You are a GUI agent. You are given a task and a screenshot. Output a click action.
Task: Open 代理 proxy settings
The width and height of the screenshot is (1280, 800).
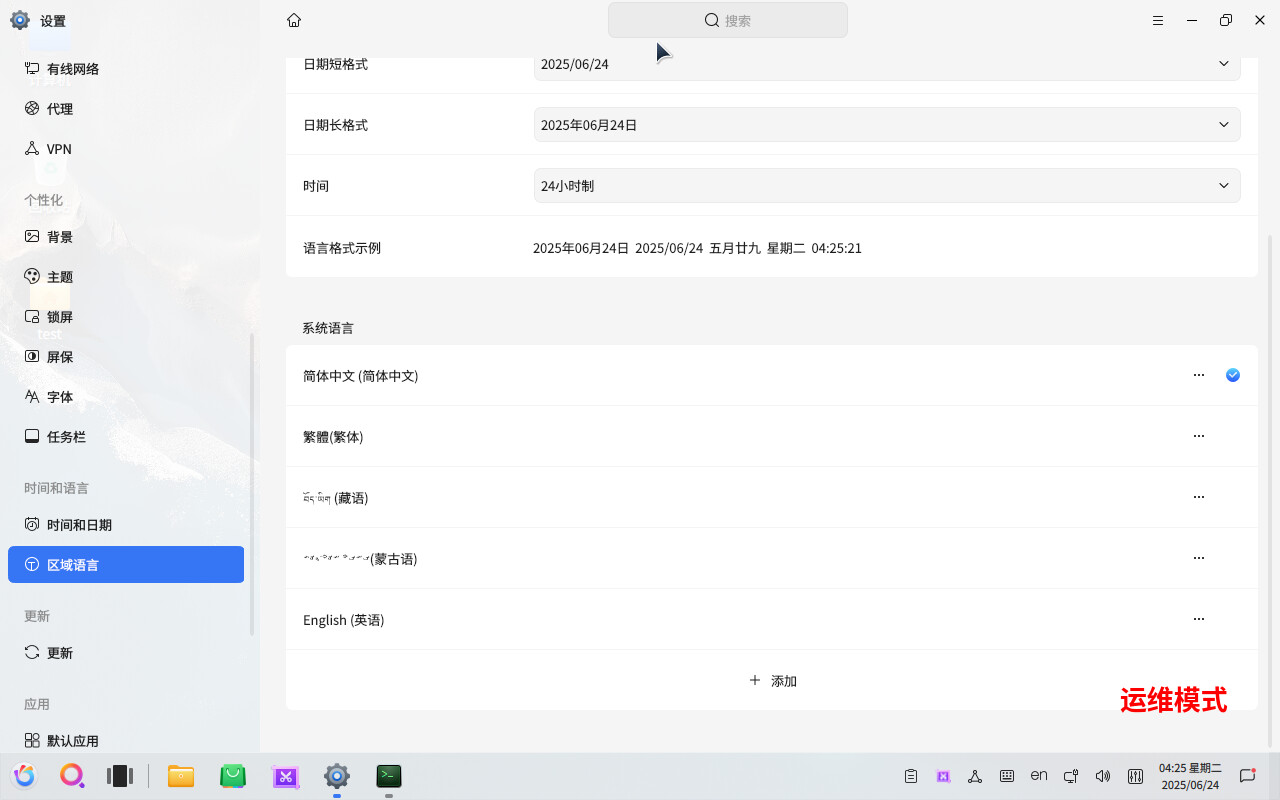coord(126,109)
